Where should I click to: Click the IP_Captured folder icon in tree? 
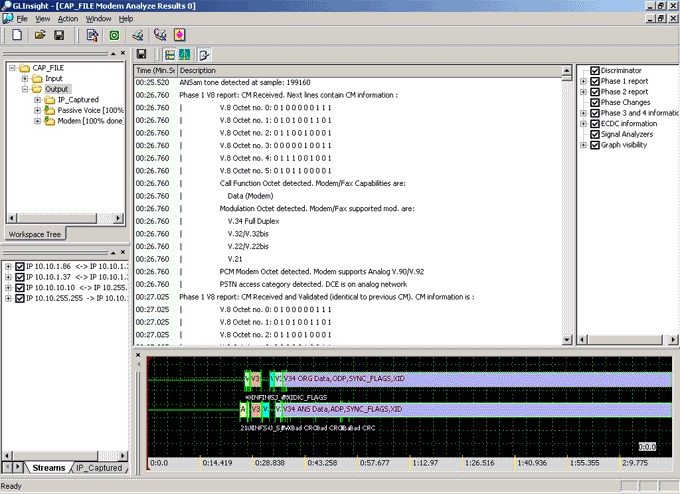(50, 100)
